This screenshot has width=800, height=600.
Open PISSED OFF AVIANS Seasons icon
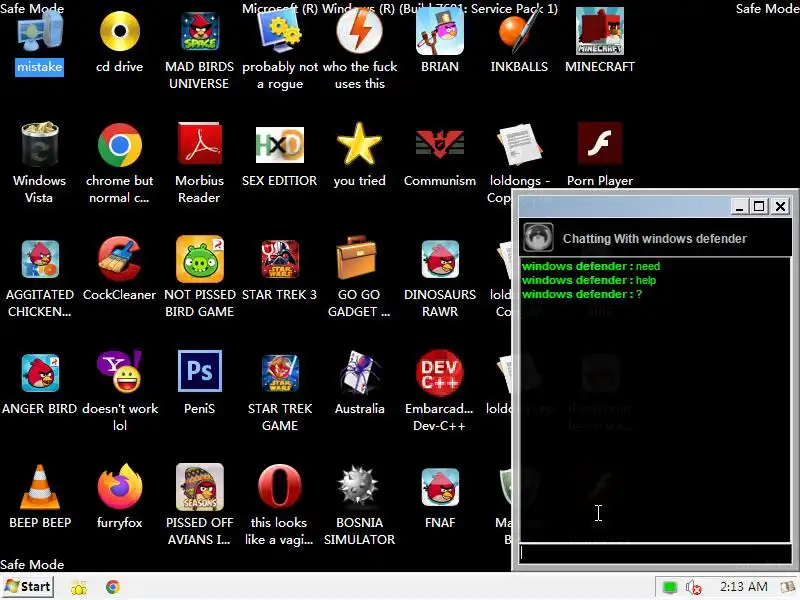[x=199, y=487]
